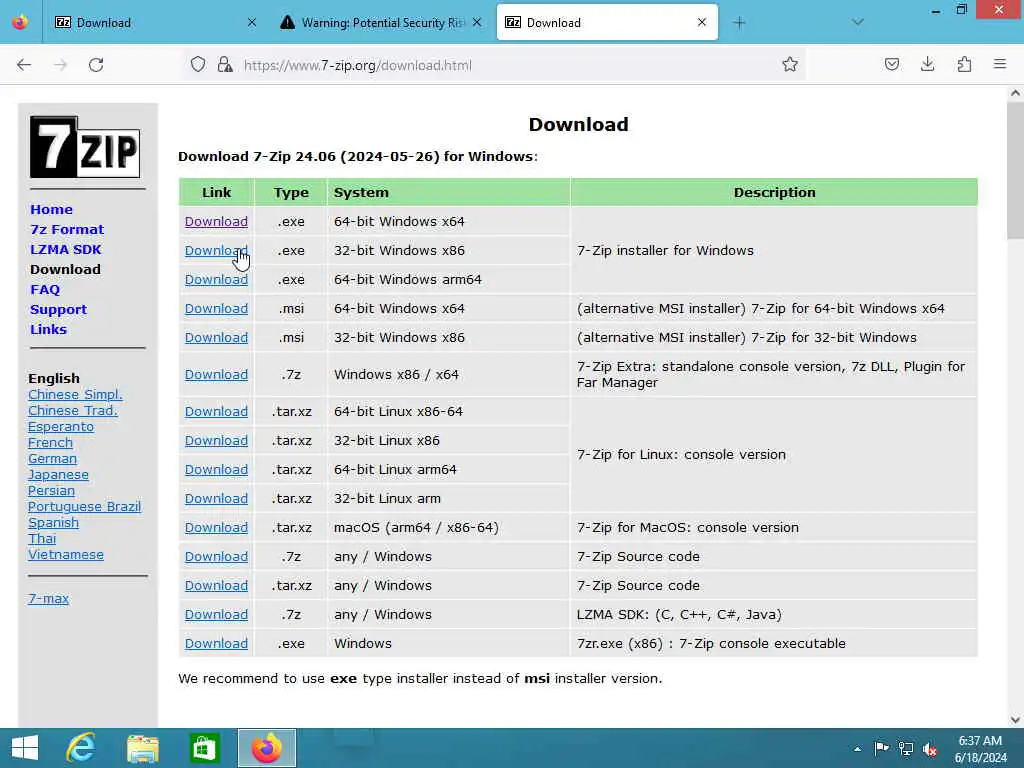Download the source code .tar.xz
This screenshot has width=1024, height=768.
coord(216,586)
